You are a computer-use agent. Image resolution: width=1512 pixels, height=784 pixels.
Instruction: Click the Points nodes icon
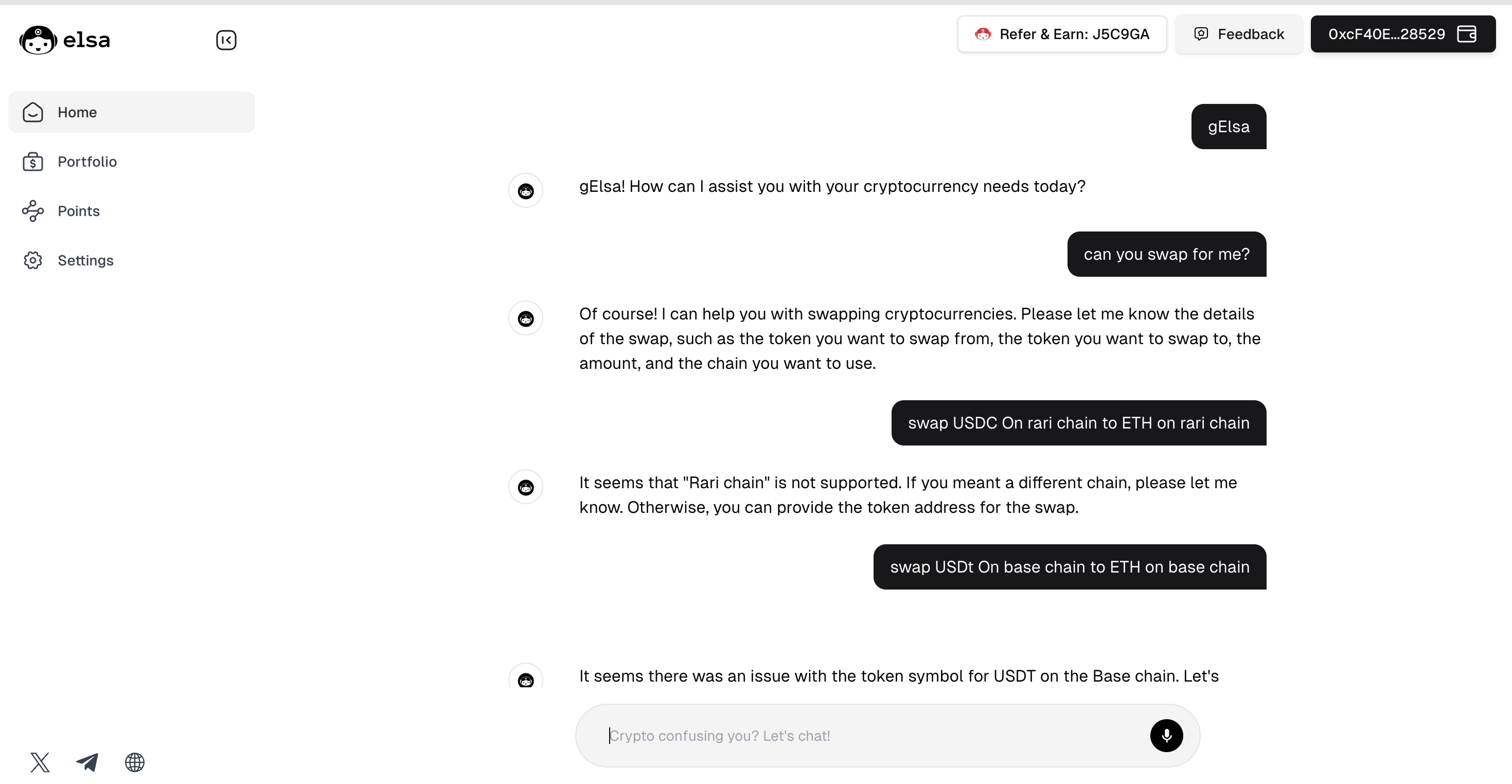33,211
